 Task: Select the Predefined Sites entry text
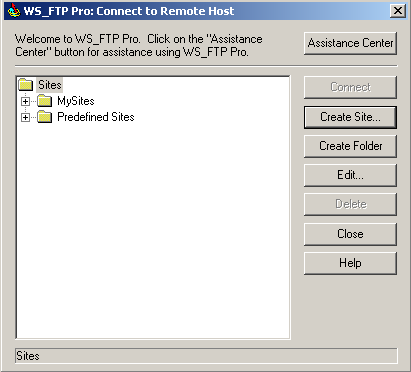pyautogui.click(x=96, y=117)
